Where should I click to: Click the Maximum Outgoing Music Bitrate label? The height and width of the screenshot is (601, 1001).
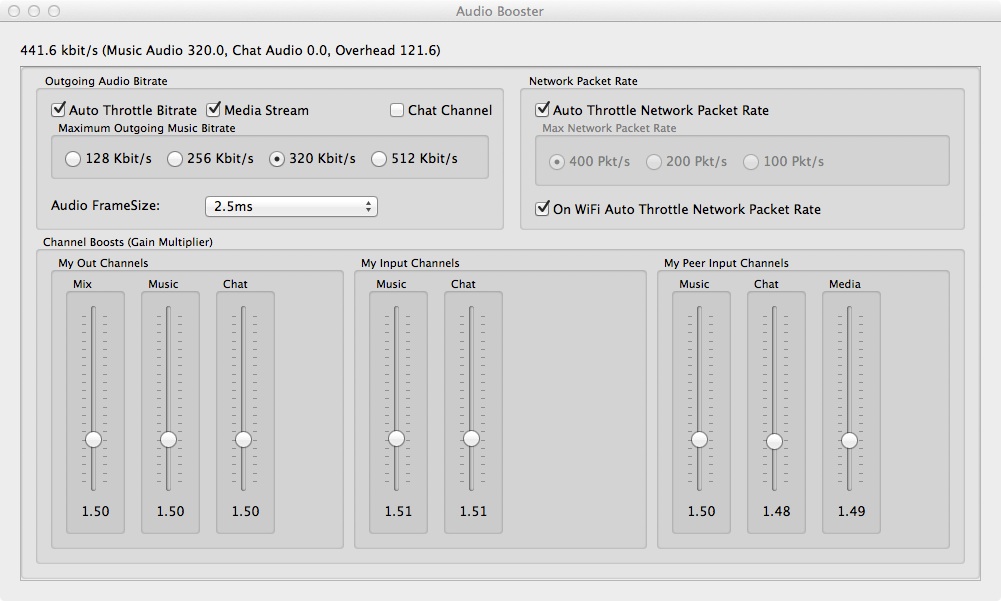[x=147, y=128]
